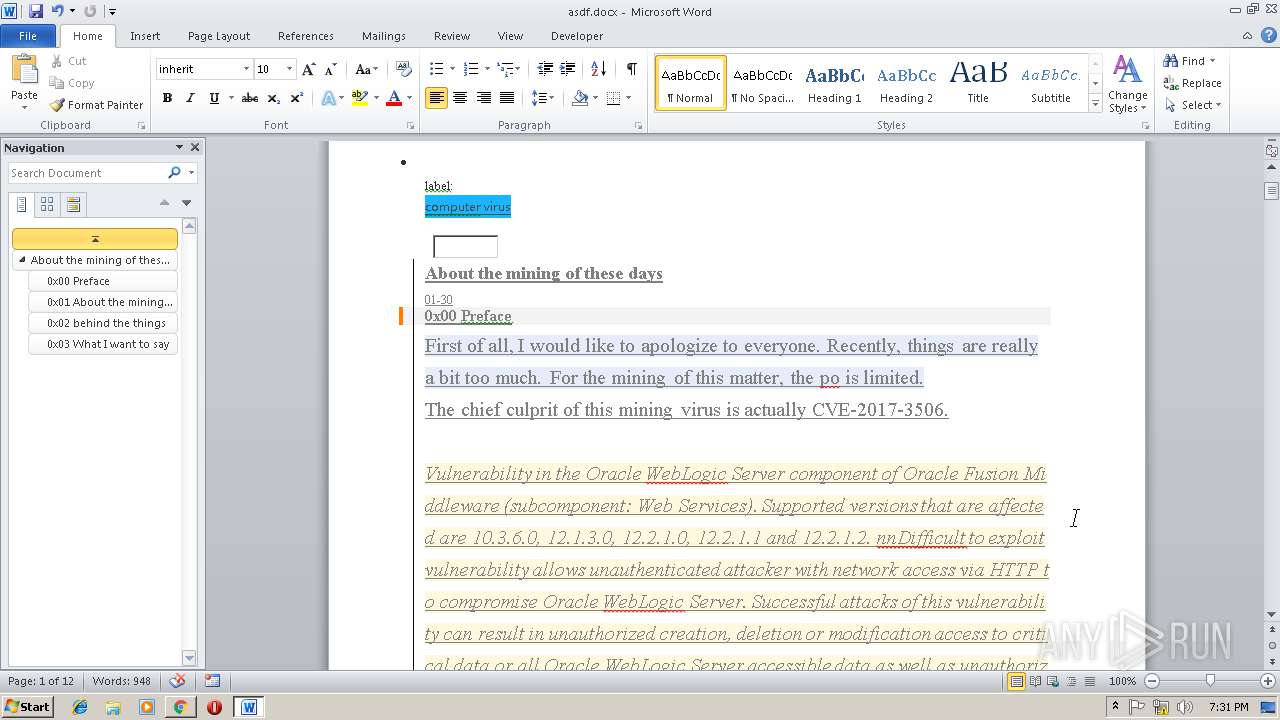The height and width of the screenshot is (720, 1280).
Task: Click the zoom slider handle
Action: [x=1210, y=681]
